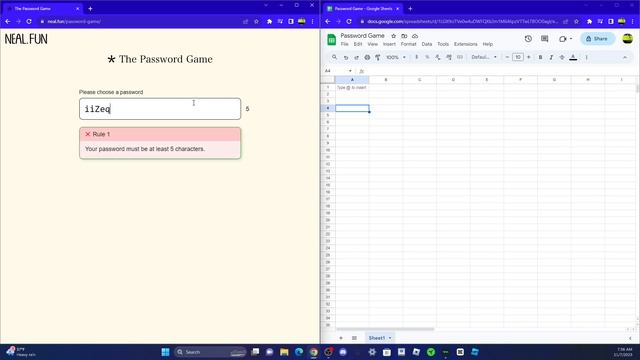Open the Extensions puzzle icon in the left browser
The image size is (640, 360).
tap(269, 21)
